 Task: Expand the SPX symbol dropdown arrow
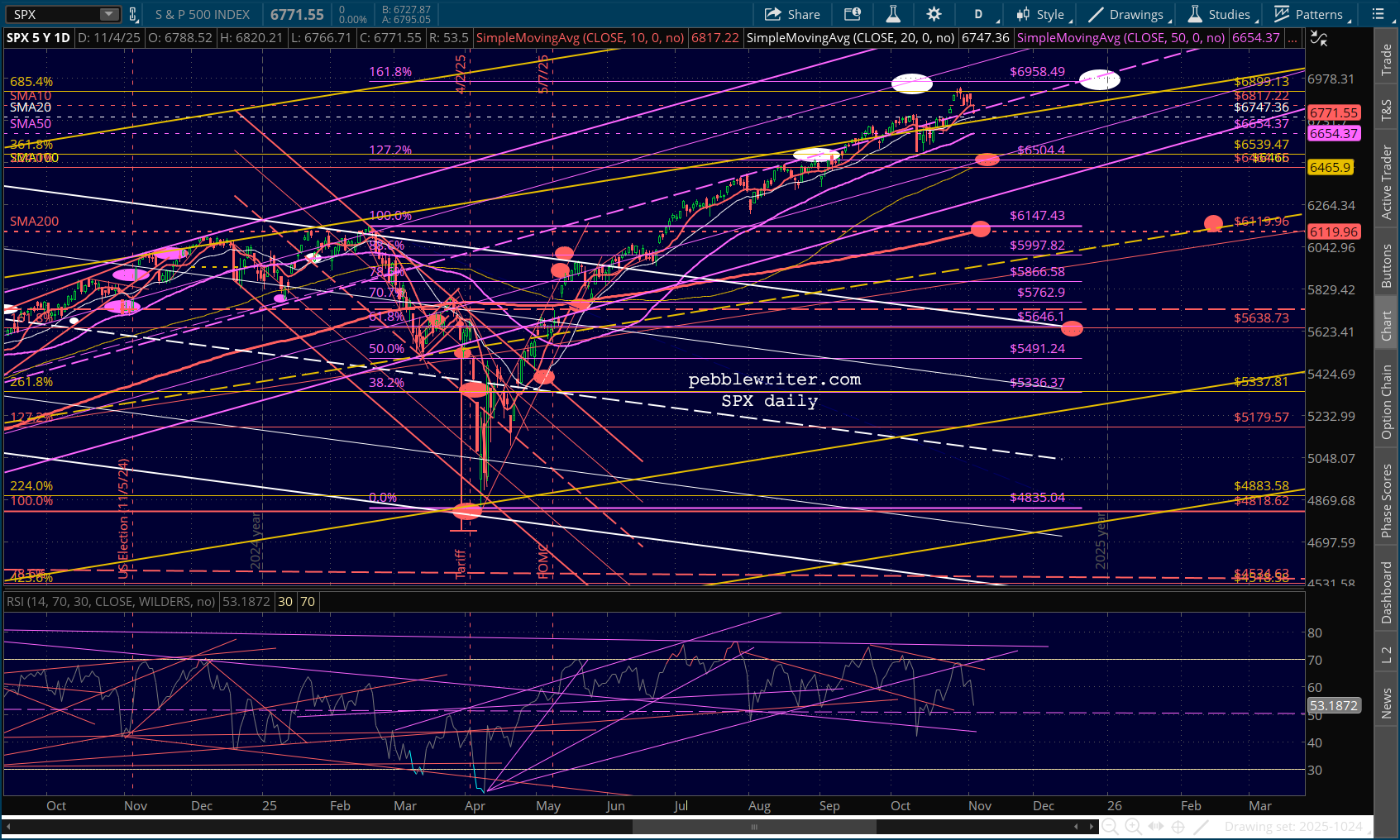[x=109, y=14]
